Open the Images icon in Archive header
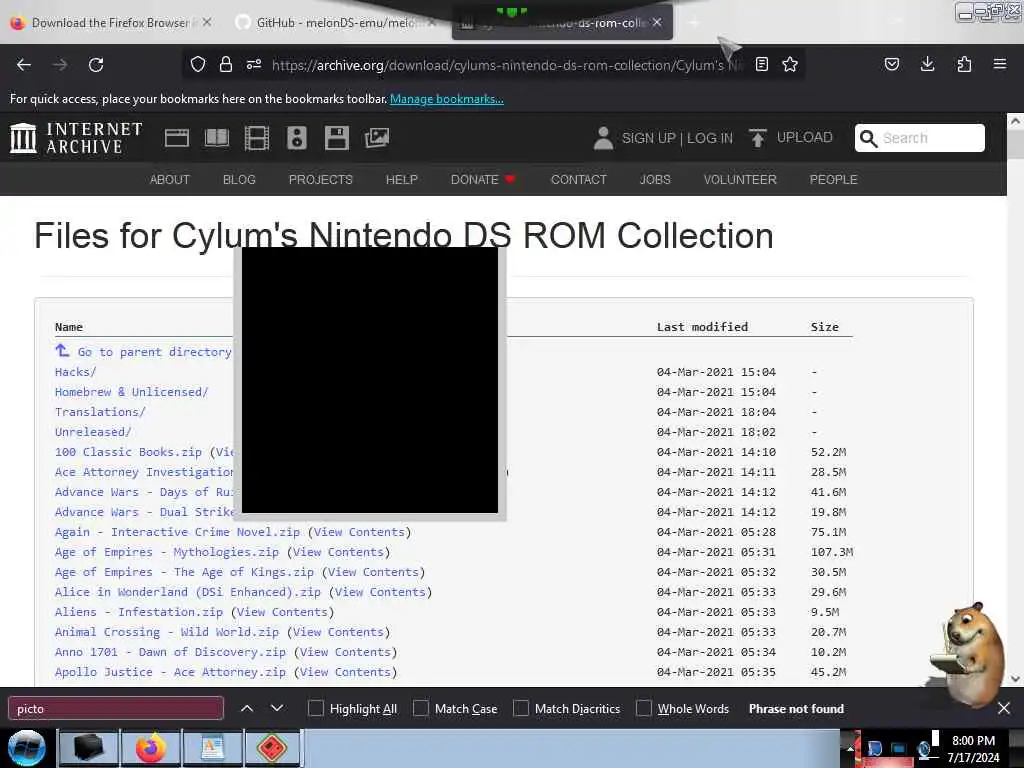Screen dimensions: 1024x768 (377, 138)
